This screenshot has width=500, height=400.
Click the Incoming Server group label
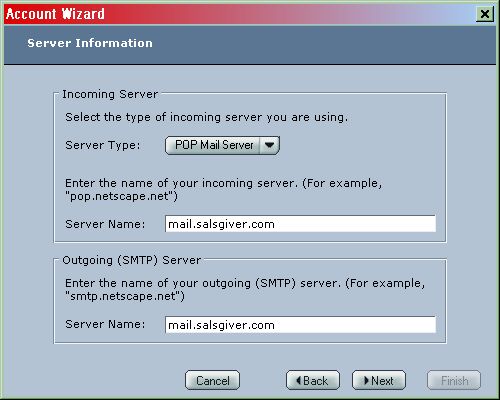tap(110, 94)
